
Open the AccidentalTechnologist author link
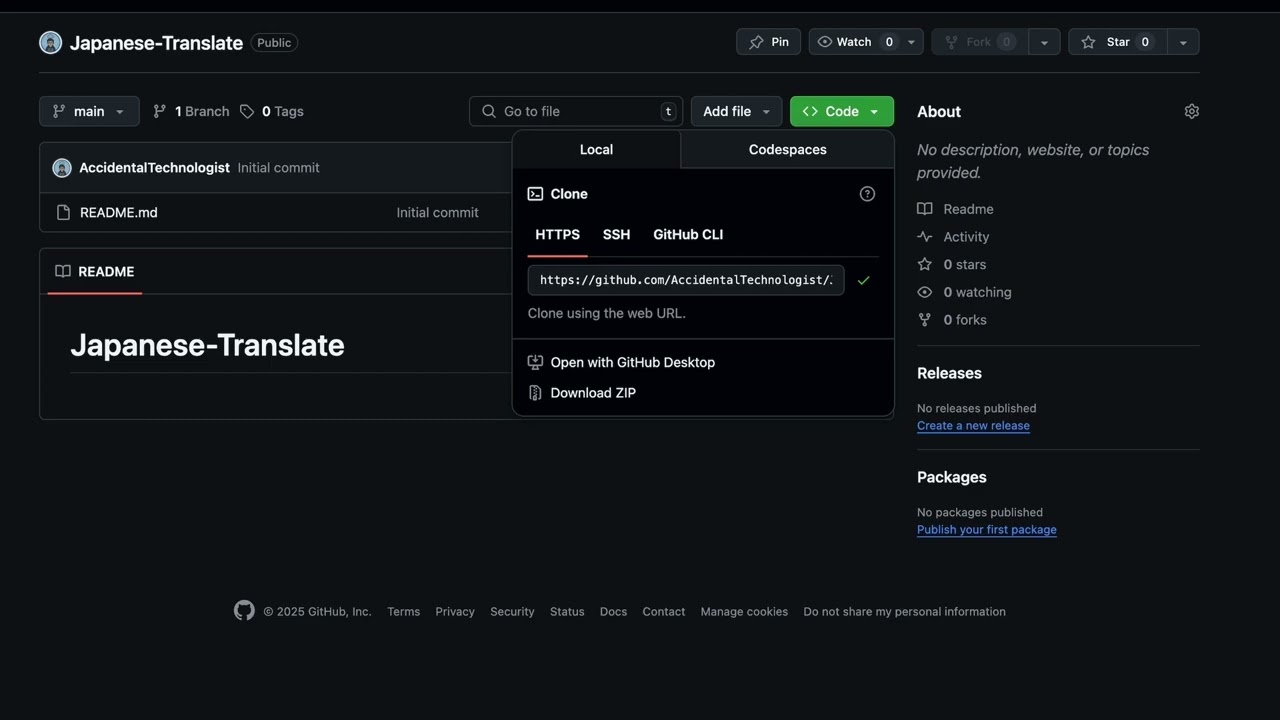[x=154, y=167]
